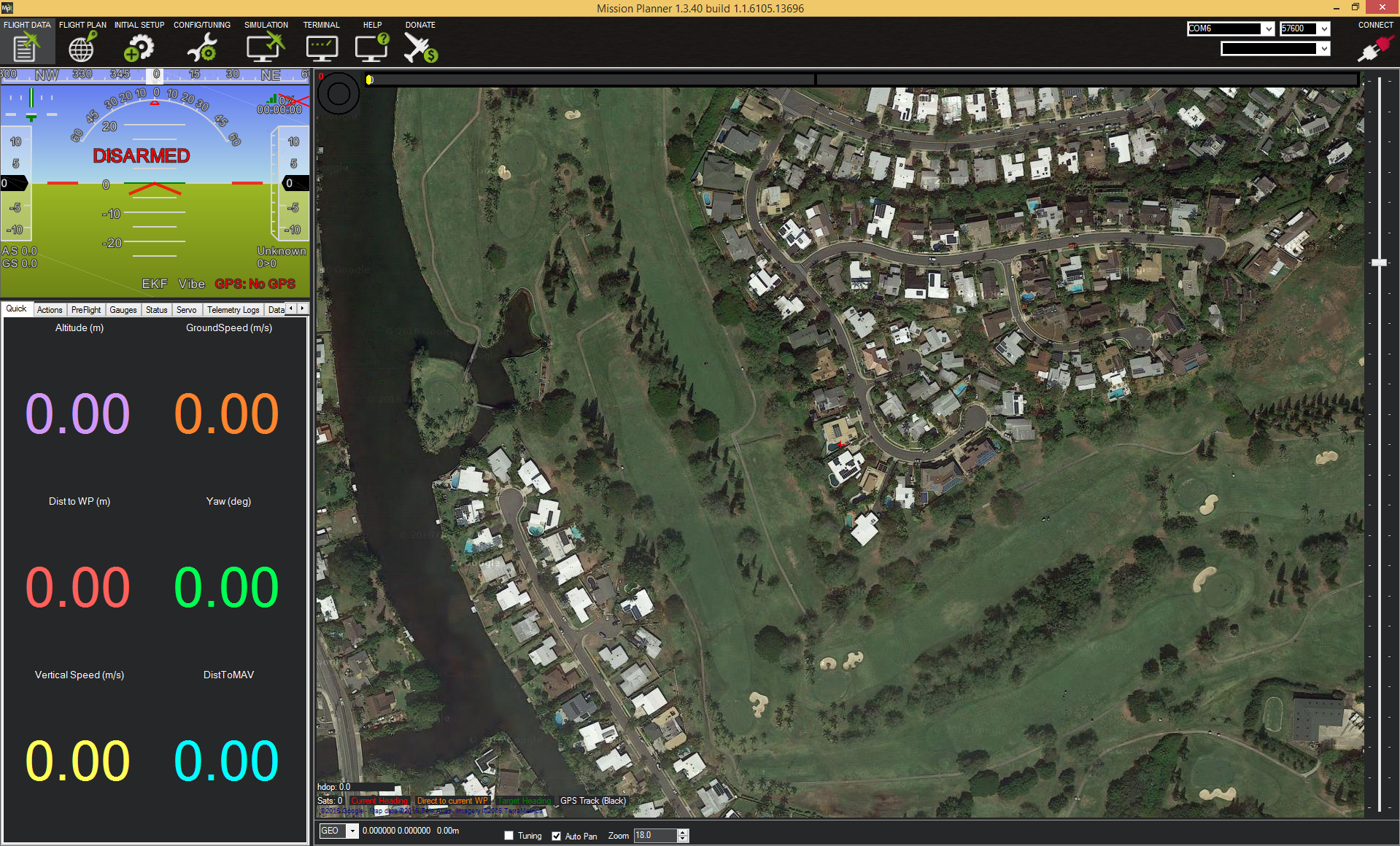Expand the 57600 baud rate dropdown

(x=1324, y=28)
